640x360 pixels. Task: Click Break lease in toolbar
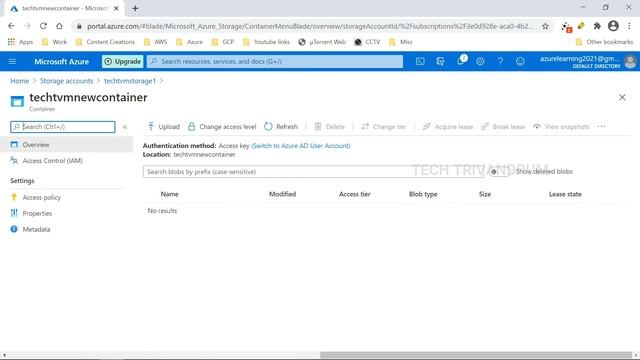tap(503, 127)
